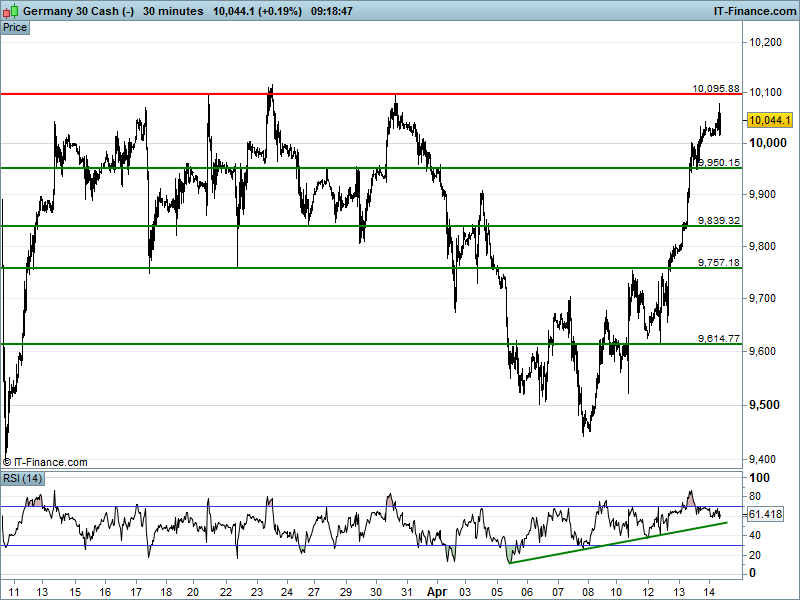Image resolution: width=800 pixels, height=600 pixels.
Task: Click the 23 date label on time axis
Action: [256, 592]
